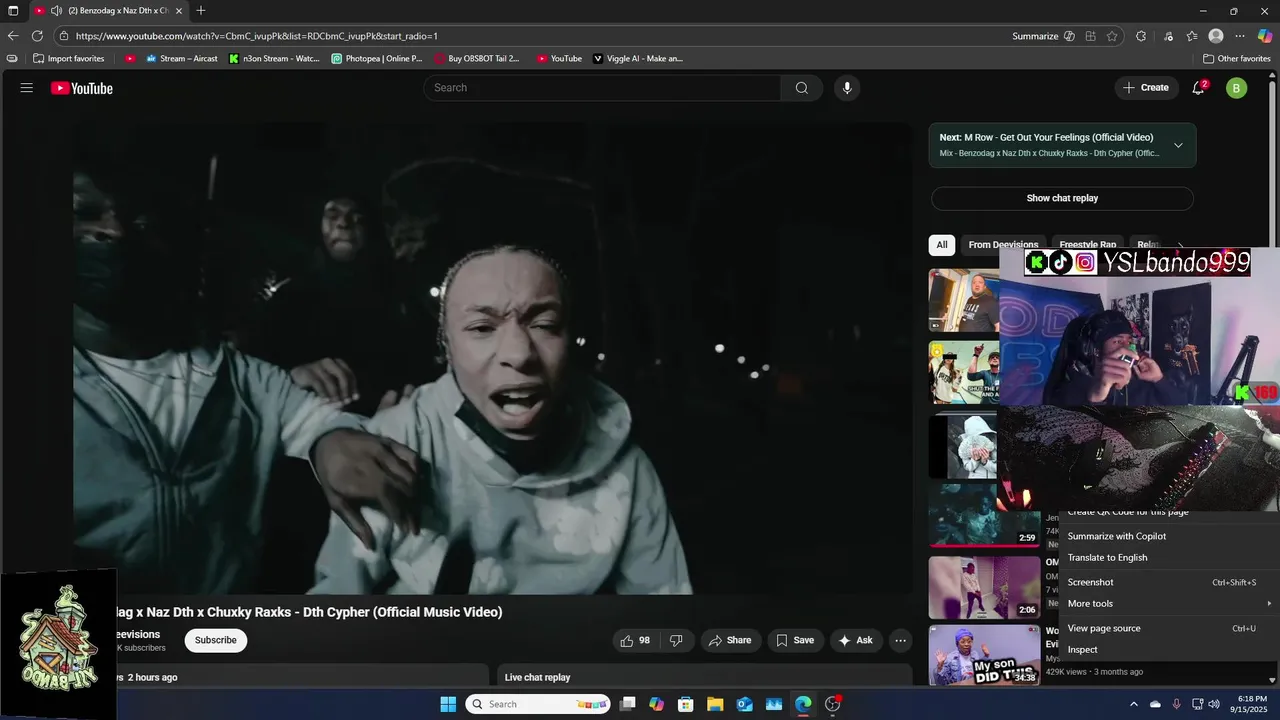Screen dimensions: 1280x720
Task: Mute tab via speaker icon on tab
Action: click(x=56, y=11)
